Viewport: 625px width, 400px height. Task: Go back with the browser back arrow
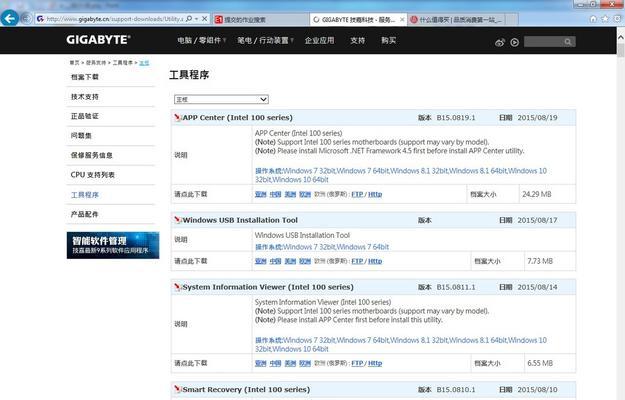[x=10, y=18]
